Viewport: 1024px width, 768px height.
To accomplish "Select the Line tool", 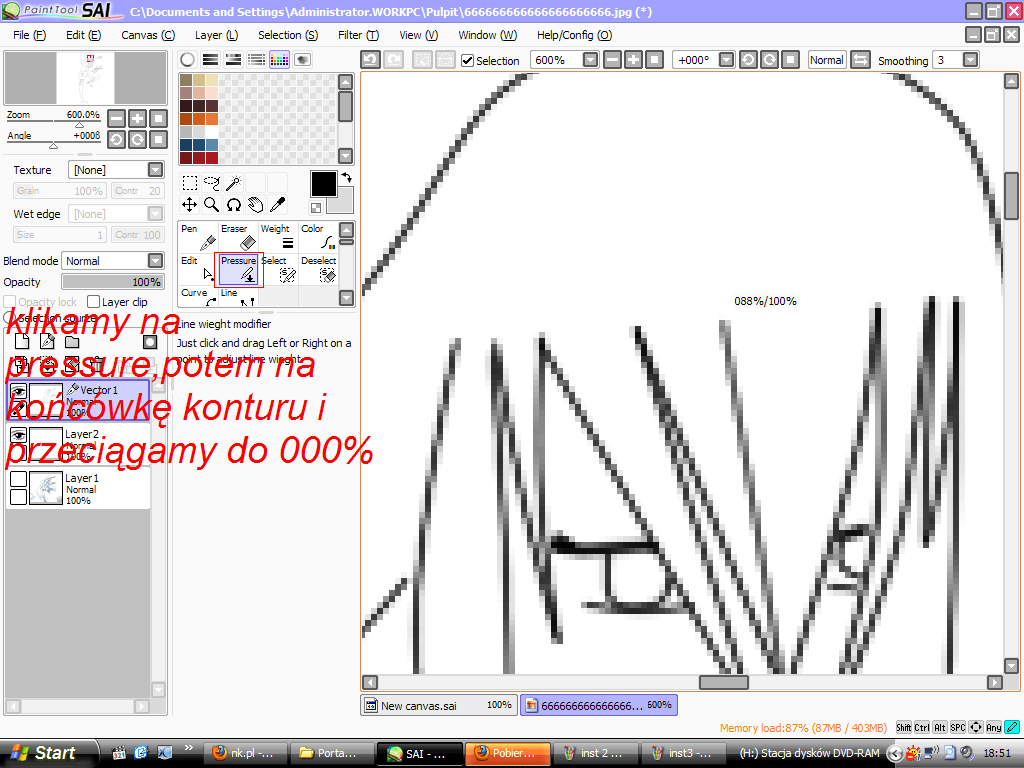I will pyautogui.click(x=238, y=296).
